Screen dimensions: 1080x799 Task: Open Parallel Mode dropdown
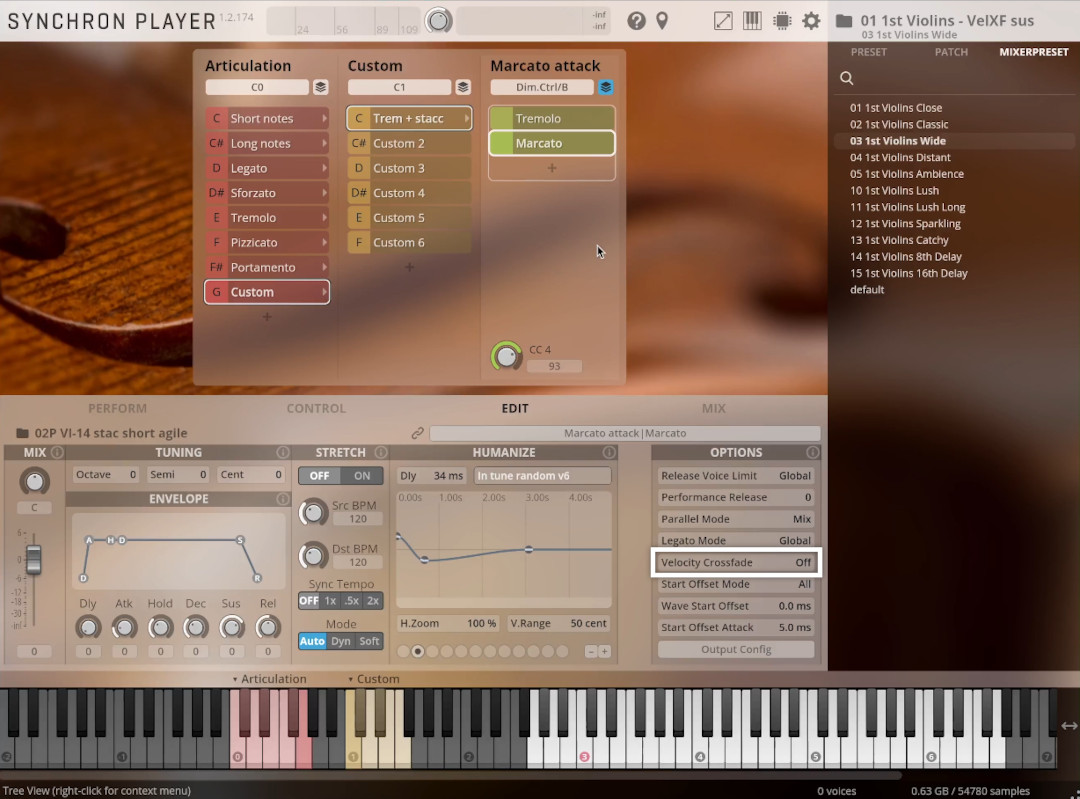[736, 519]
